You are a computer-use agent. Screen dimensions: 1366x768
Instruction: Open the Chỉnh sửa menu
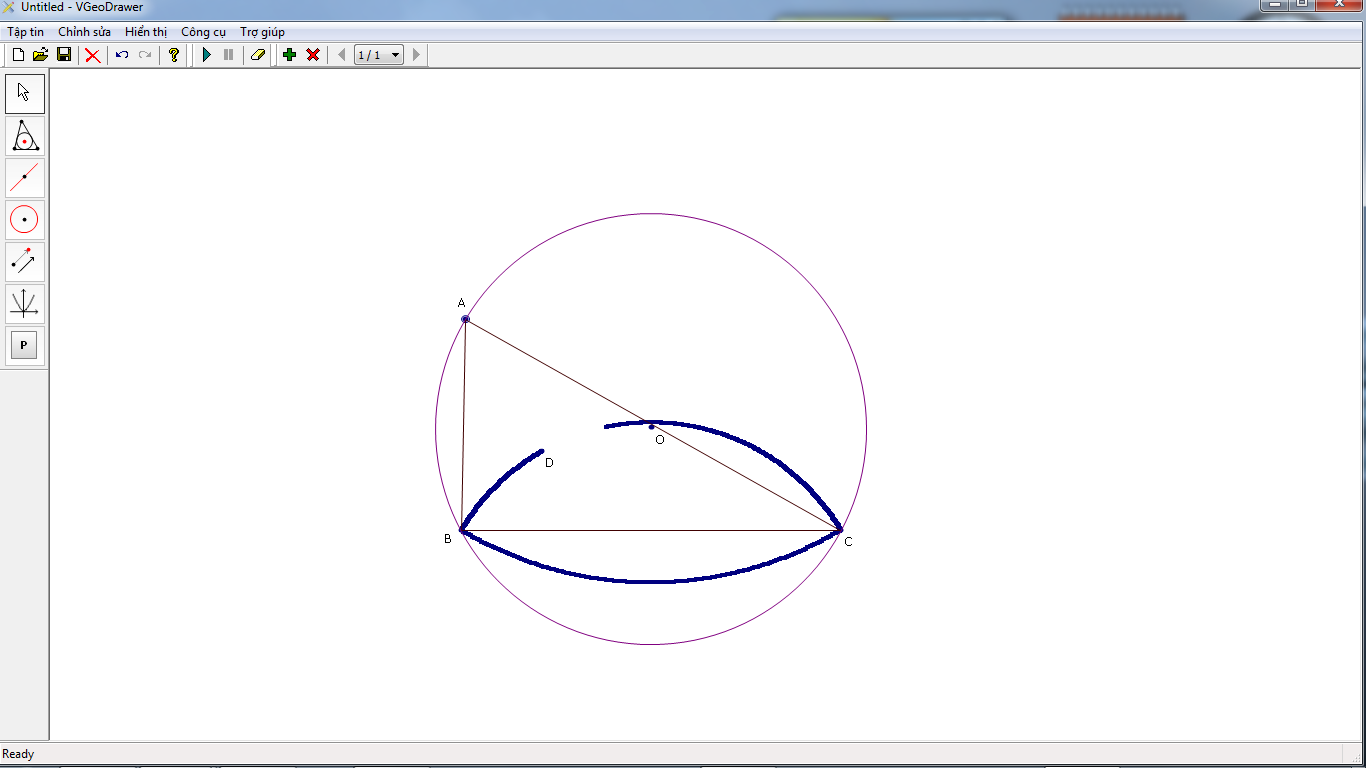[85, 32]
